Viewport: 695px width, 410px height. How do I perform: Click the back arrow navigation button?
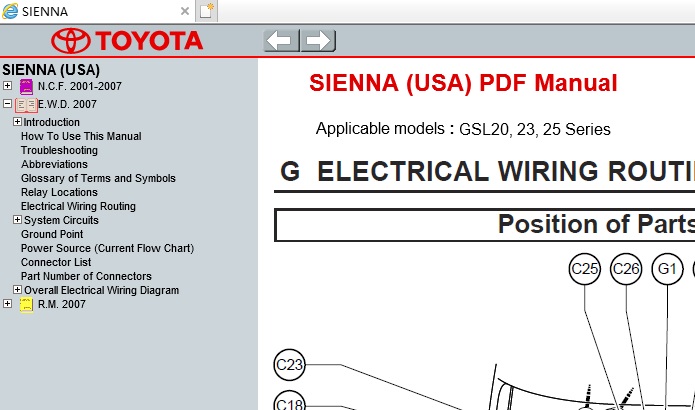point(281,41)
